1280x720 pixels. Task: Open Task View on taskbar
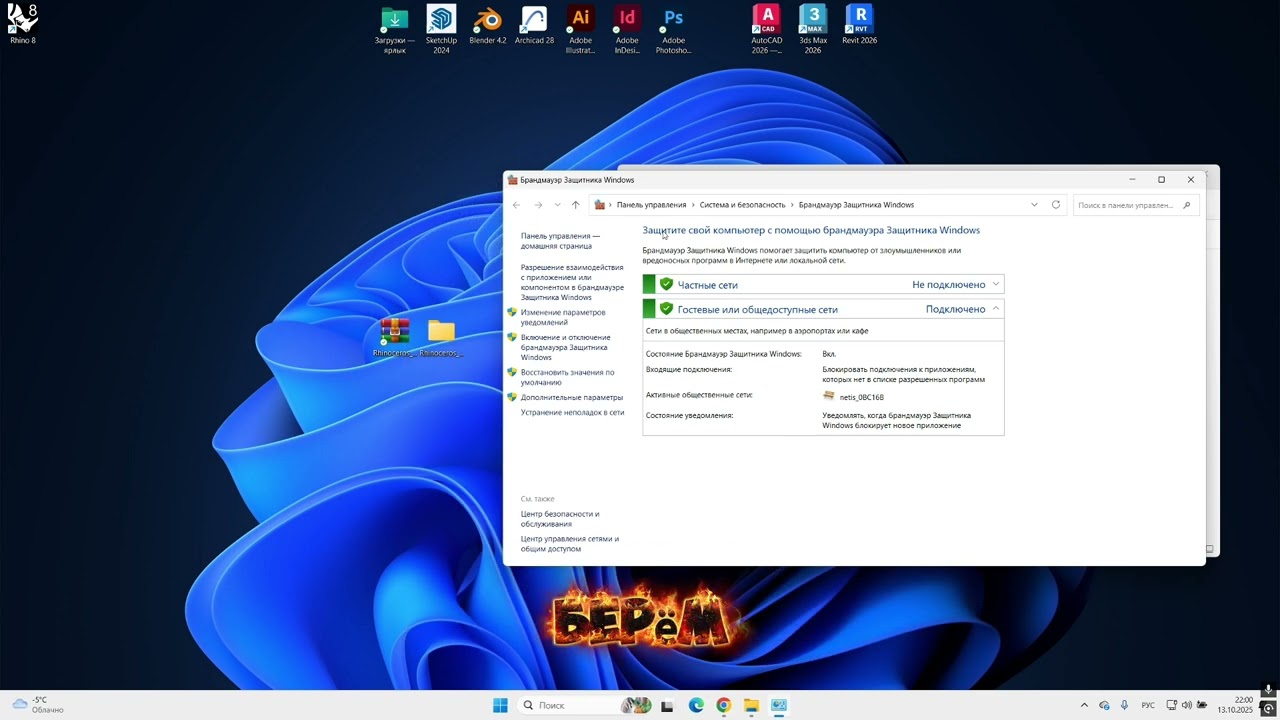(667, 705)
